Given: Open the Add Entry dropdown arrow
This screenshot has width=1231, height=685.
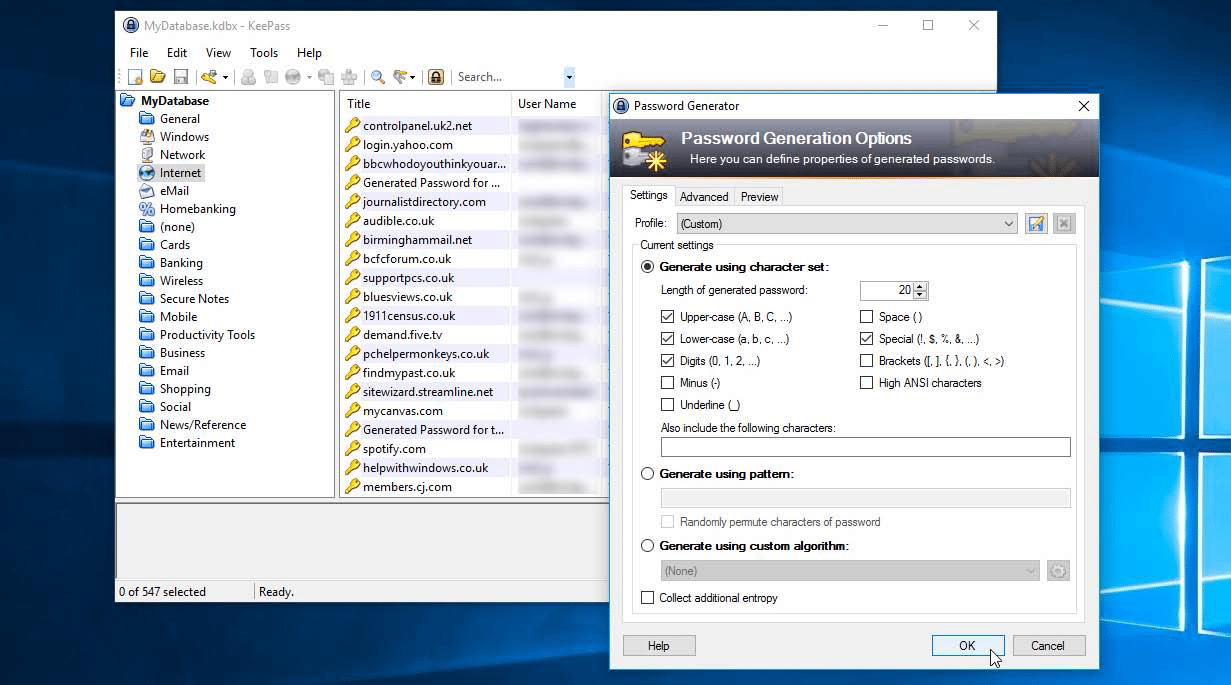Looking at the screenshot, I should point(225,77).
